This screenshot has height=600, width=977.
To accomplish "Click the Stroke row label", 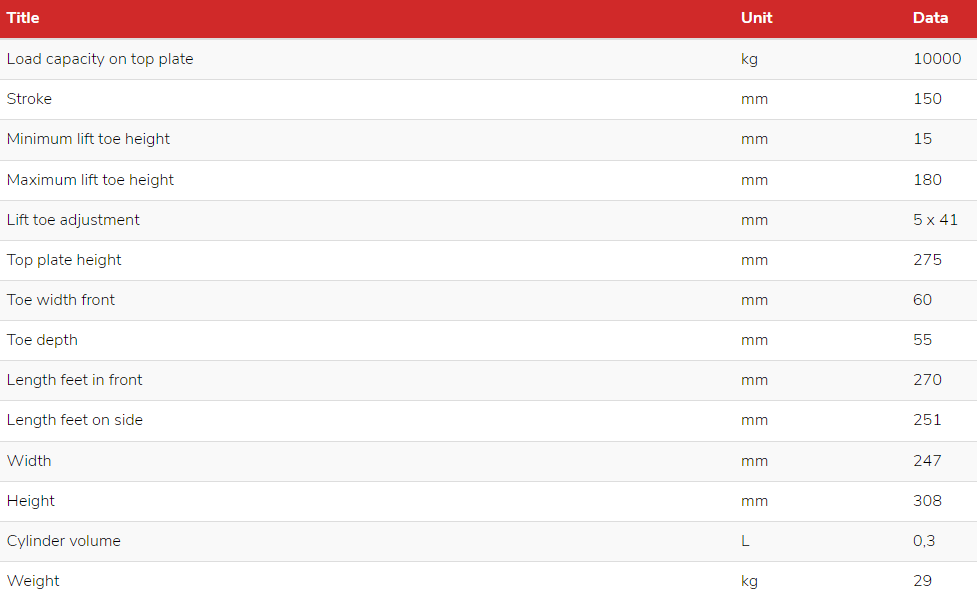I will click(x=29, y=99).
